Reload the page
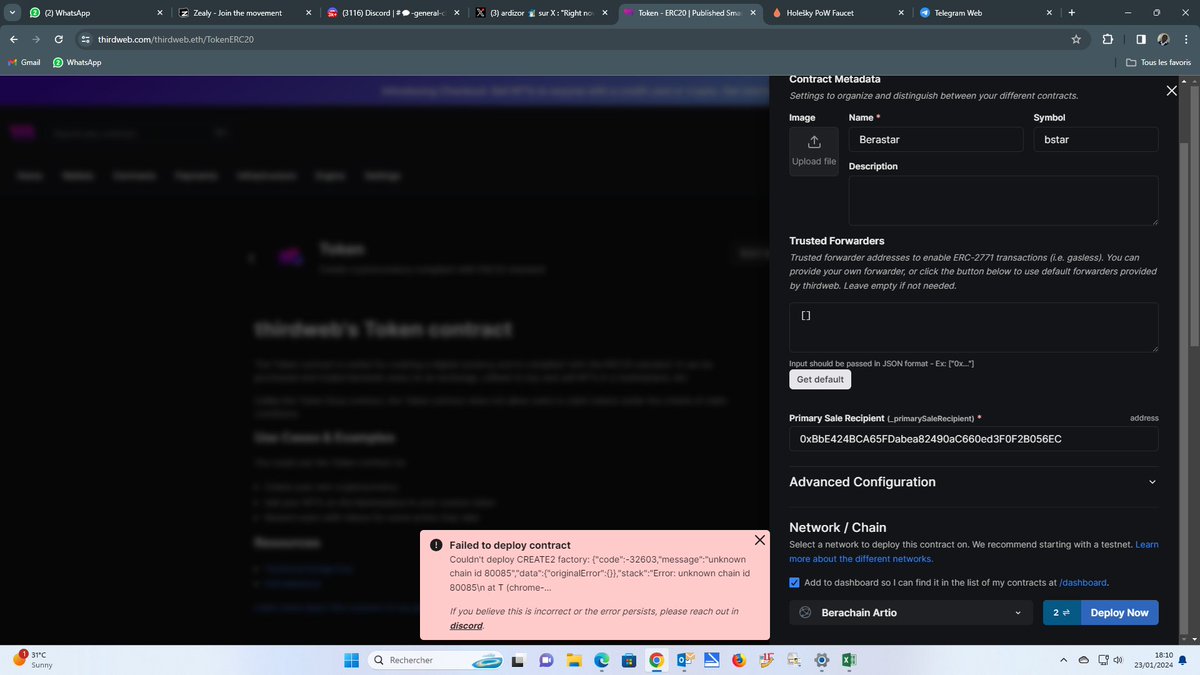This screenshot has height=675, width=1200. pyautogui.click(x=60, y=39)
